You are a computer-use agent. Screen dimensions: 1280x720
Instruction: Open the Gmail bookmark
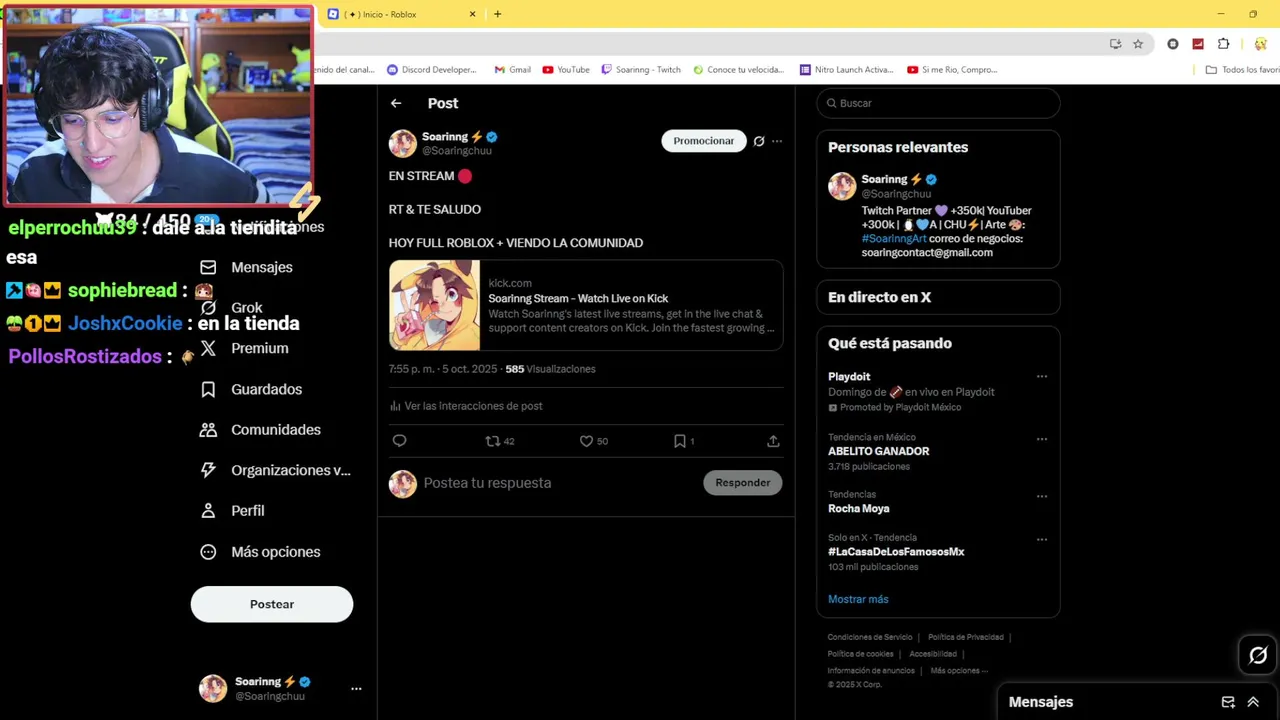[513, 70]
